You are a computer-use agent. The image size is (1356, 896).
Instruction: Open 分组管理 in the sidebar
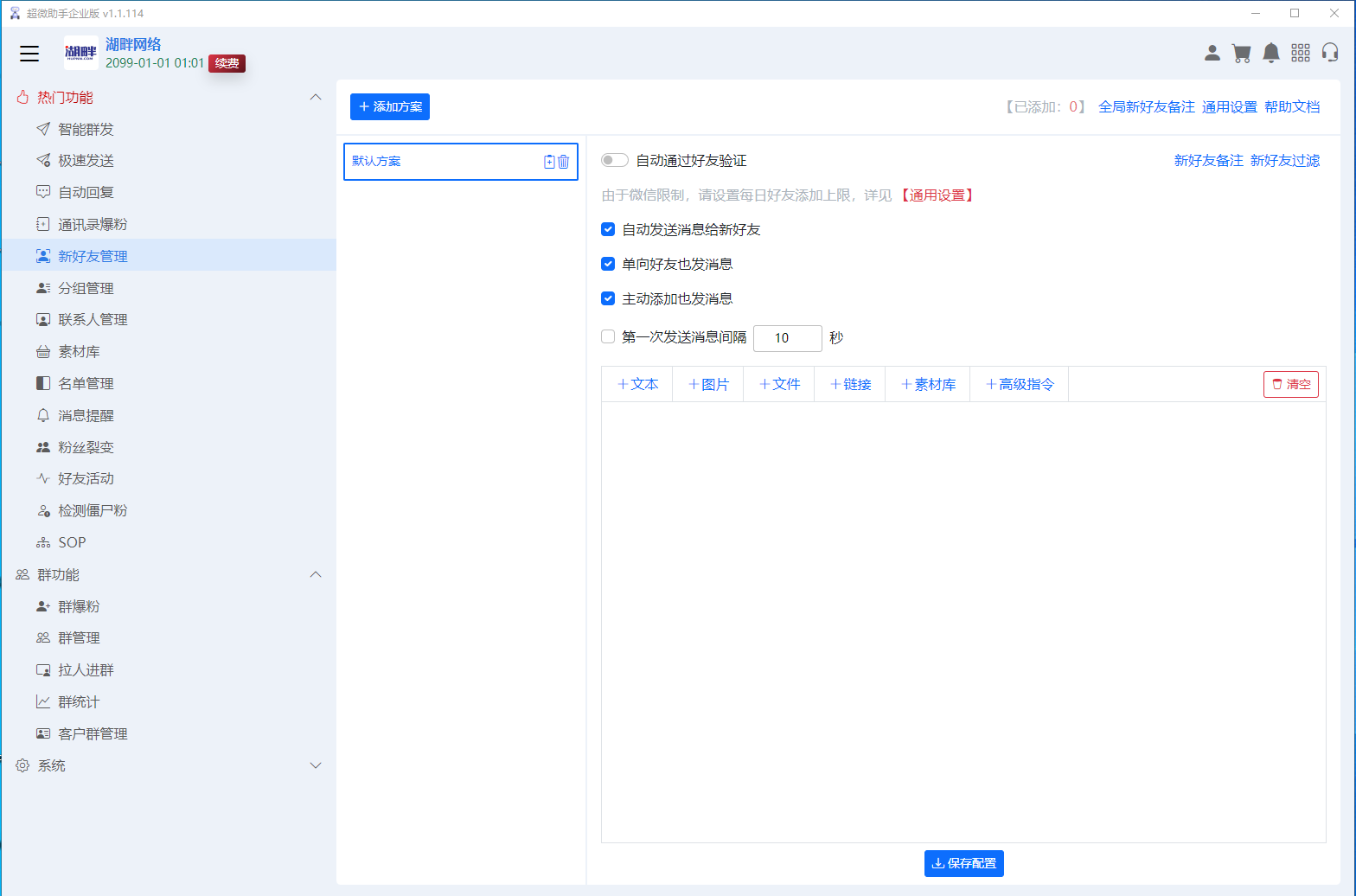(86, 289)
